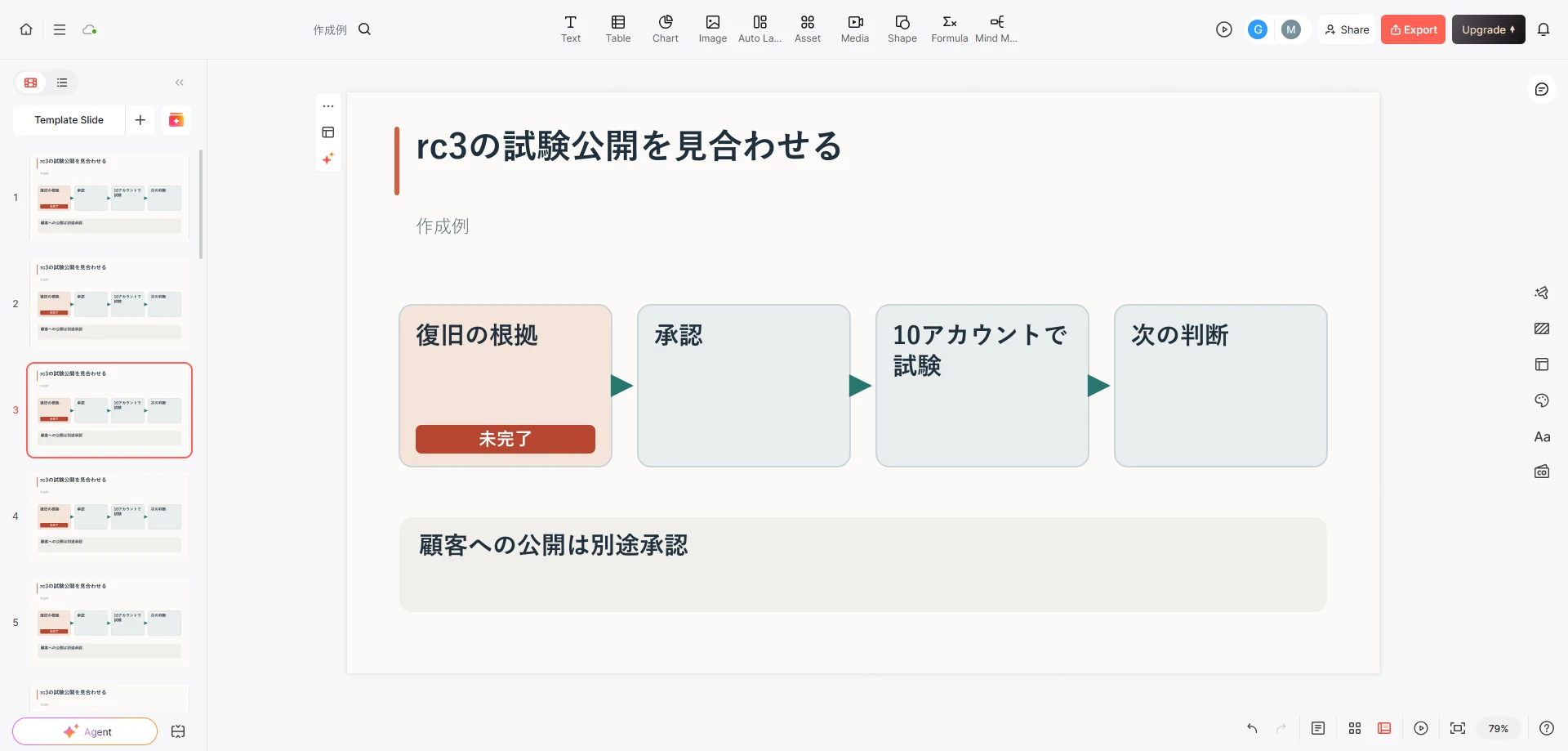The height and width of the screenshot is (751, 1568).
Task: Switch to grid overview mode
Action: coord(1355,728)
